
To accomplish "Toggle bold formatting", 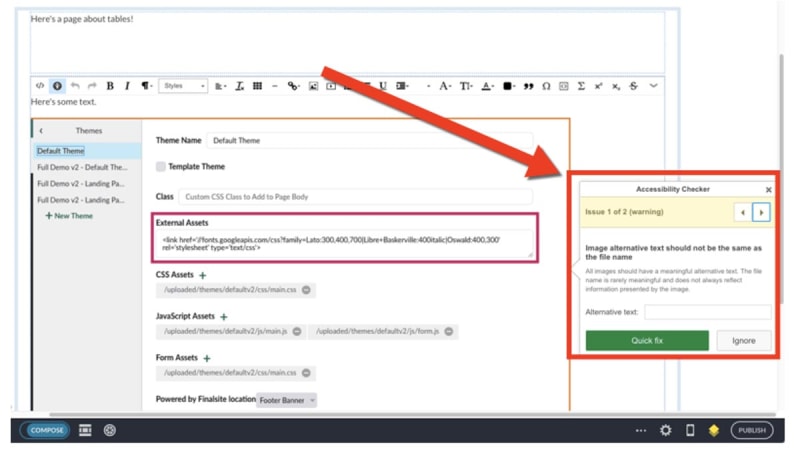I will pos(110,86).
